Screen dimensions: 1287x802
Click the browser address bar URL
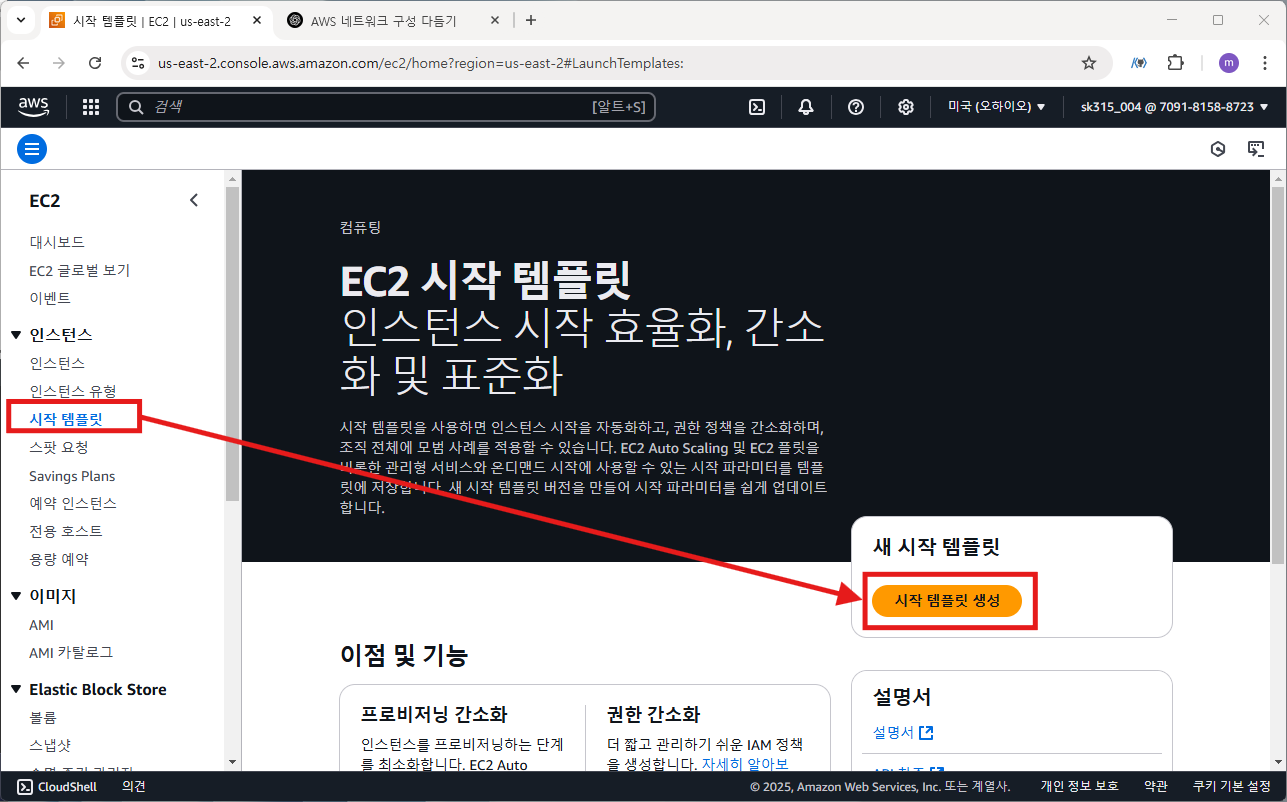pos(421,63)
